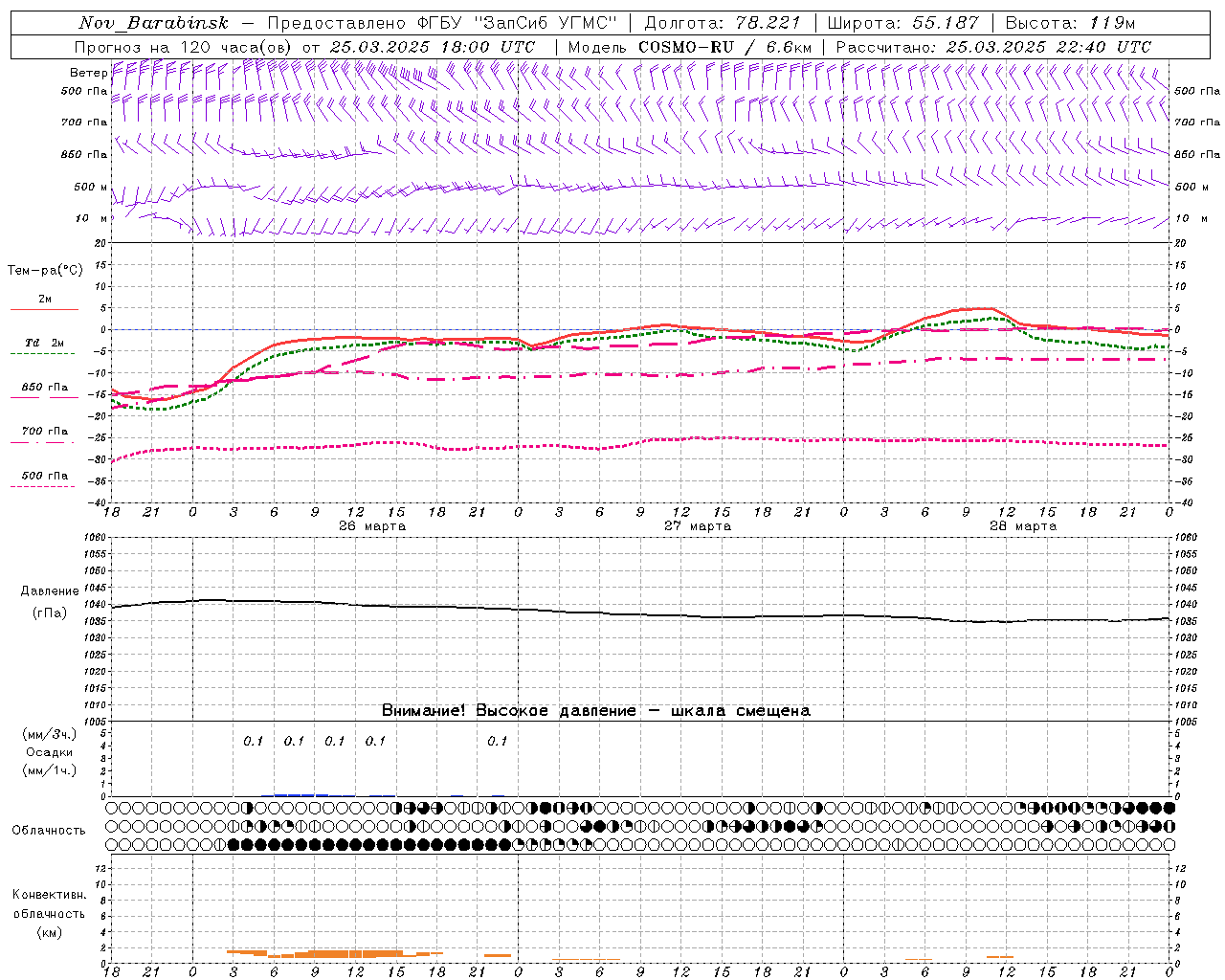Click the Nov_Barabinsk station title

pos(153,23)
